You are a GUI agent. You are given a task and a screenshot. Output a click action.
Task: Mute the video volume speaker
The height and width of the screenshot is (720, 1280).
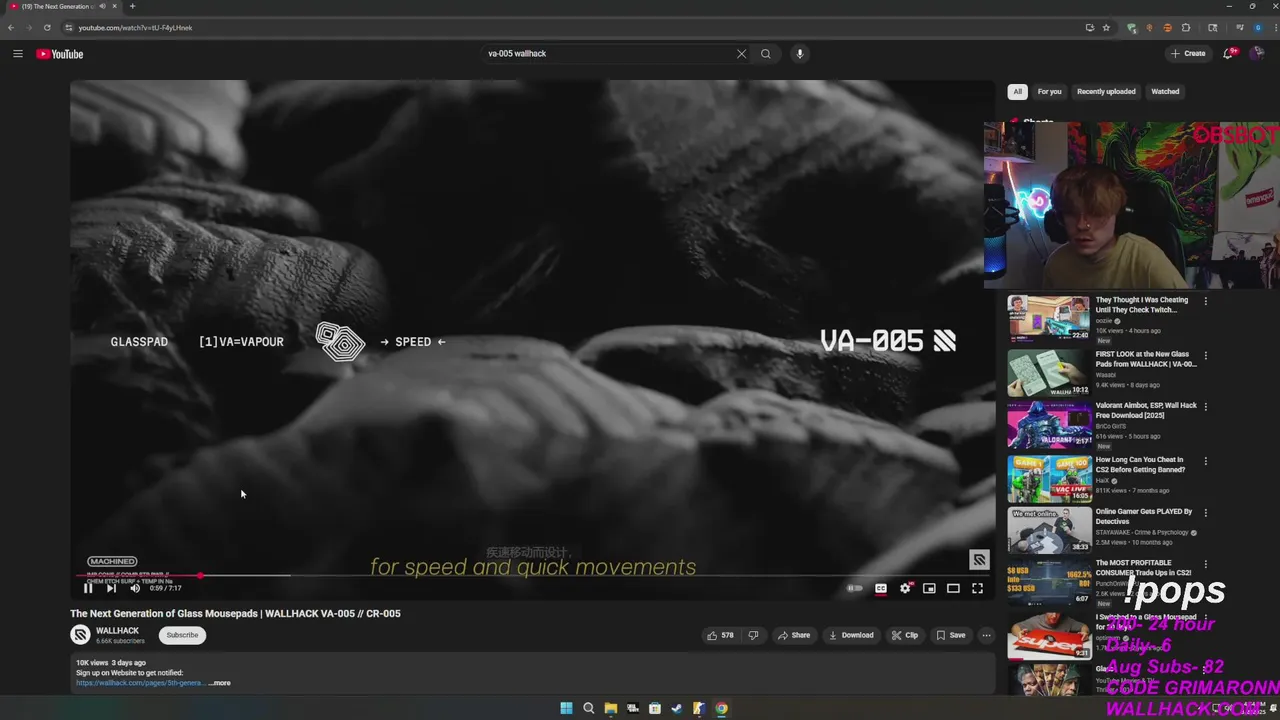click(x=135, y=588)
